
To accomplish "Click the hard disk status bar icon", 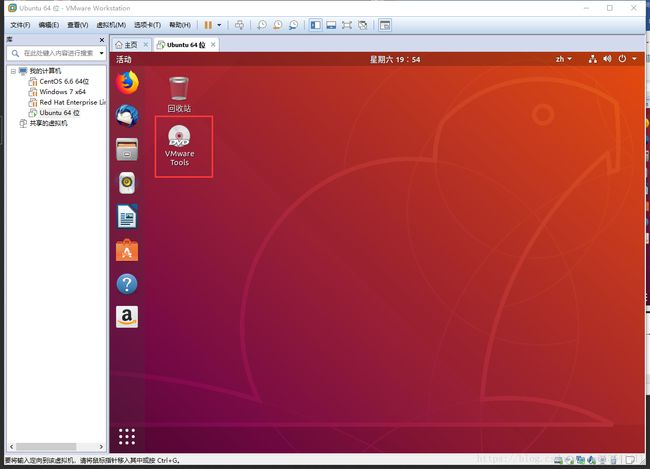I will click(559, 459).
